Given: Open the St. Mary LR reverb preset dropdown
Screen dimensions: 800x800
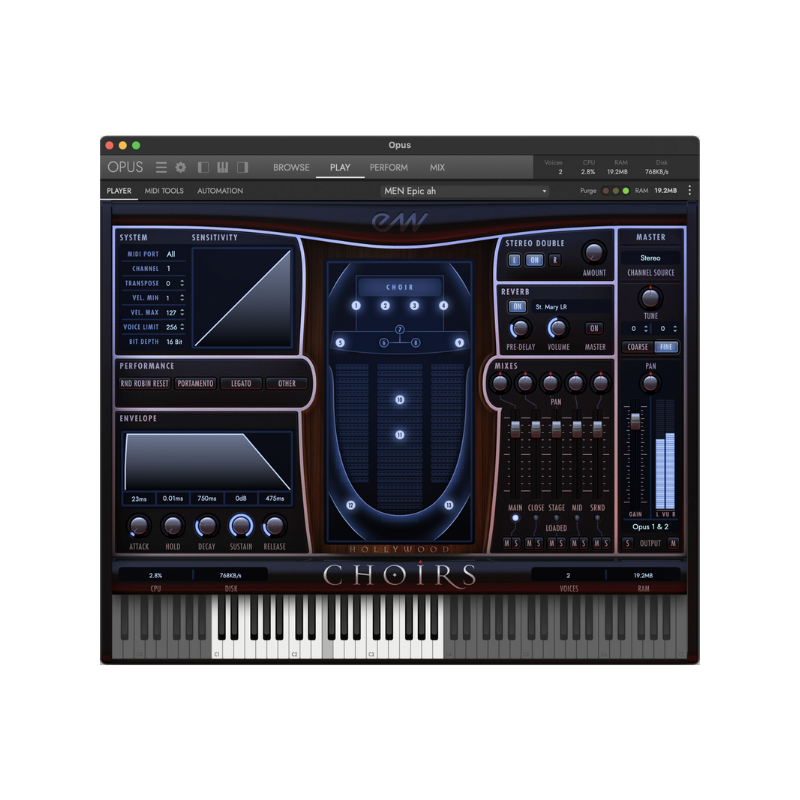Looking at the screenshot, I should 570,307.
